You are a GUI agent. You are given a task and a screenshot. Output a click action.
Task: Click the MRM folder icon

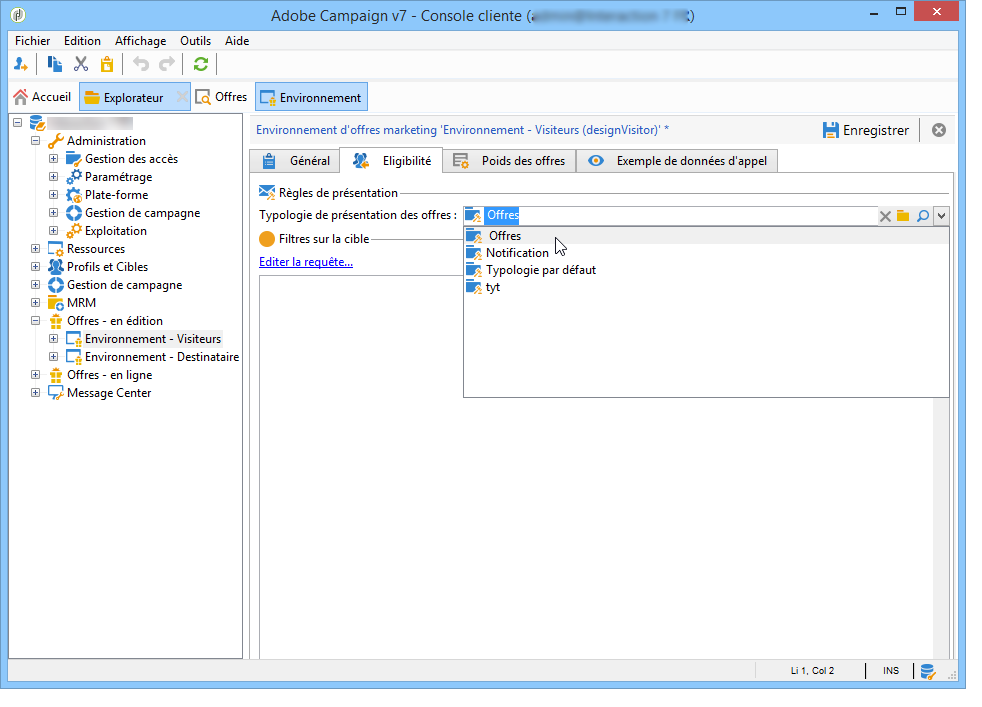(x=56, y=303)
